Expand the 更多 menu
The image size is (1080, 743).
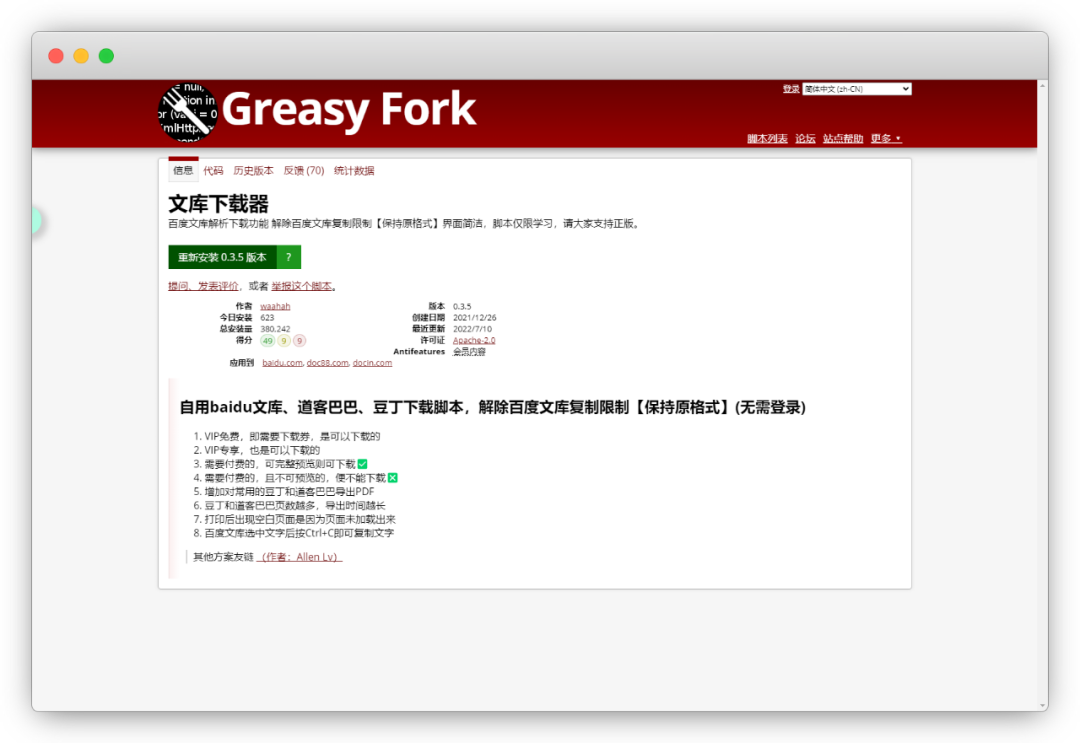(886, 138)
